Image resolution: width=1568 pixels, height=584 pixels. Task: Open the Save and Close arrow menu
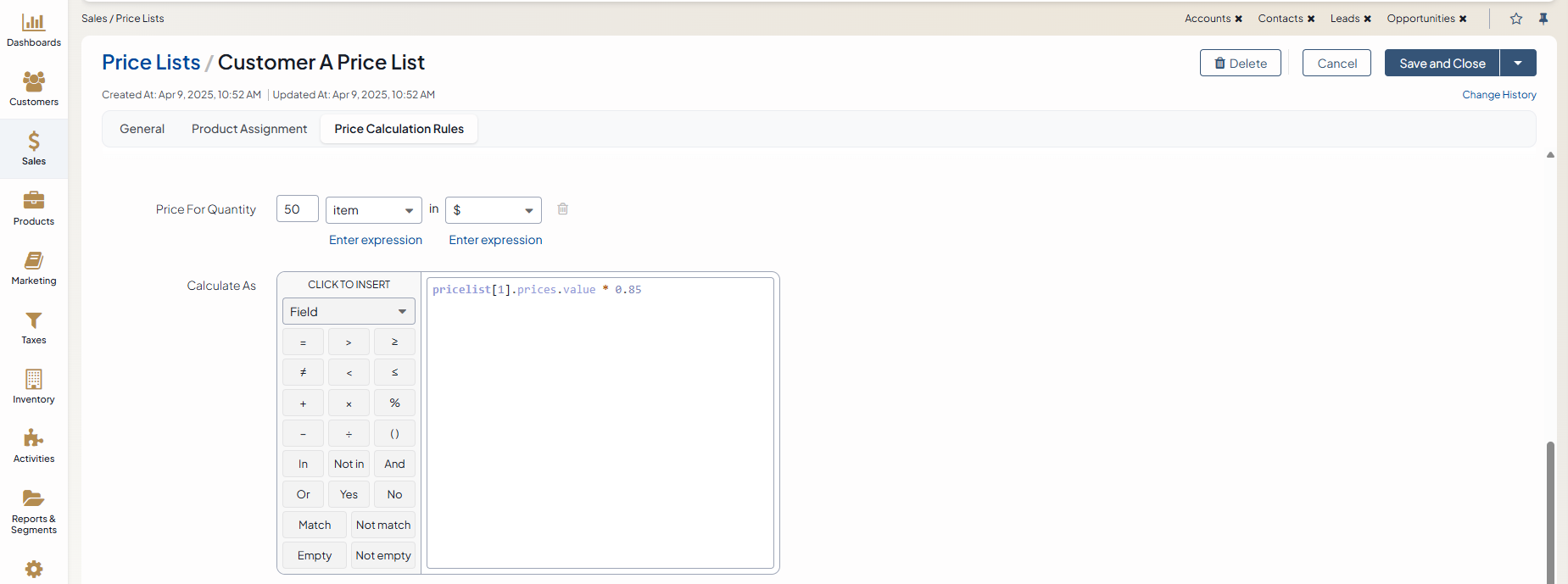(x=1518, y=64)
